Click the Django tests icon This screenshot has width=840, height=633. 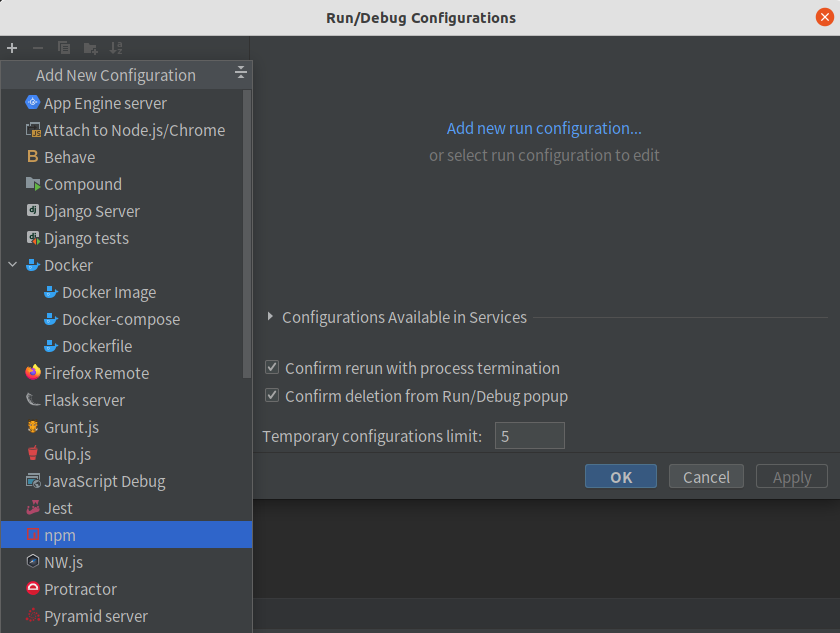33,238
